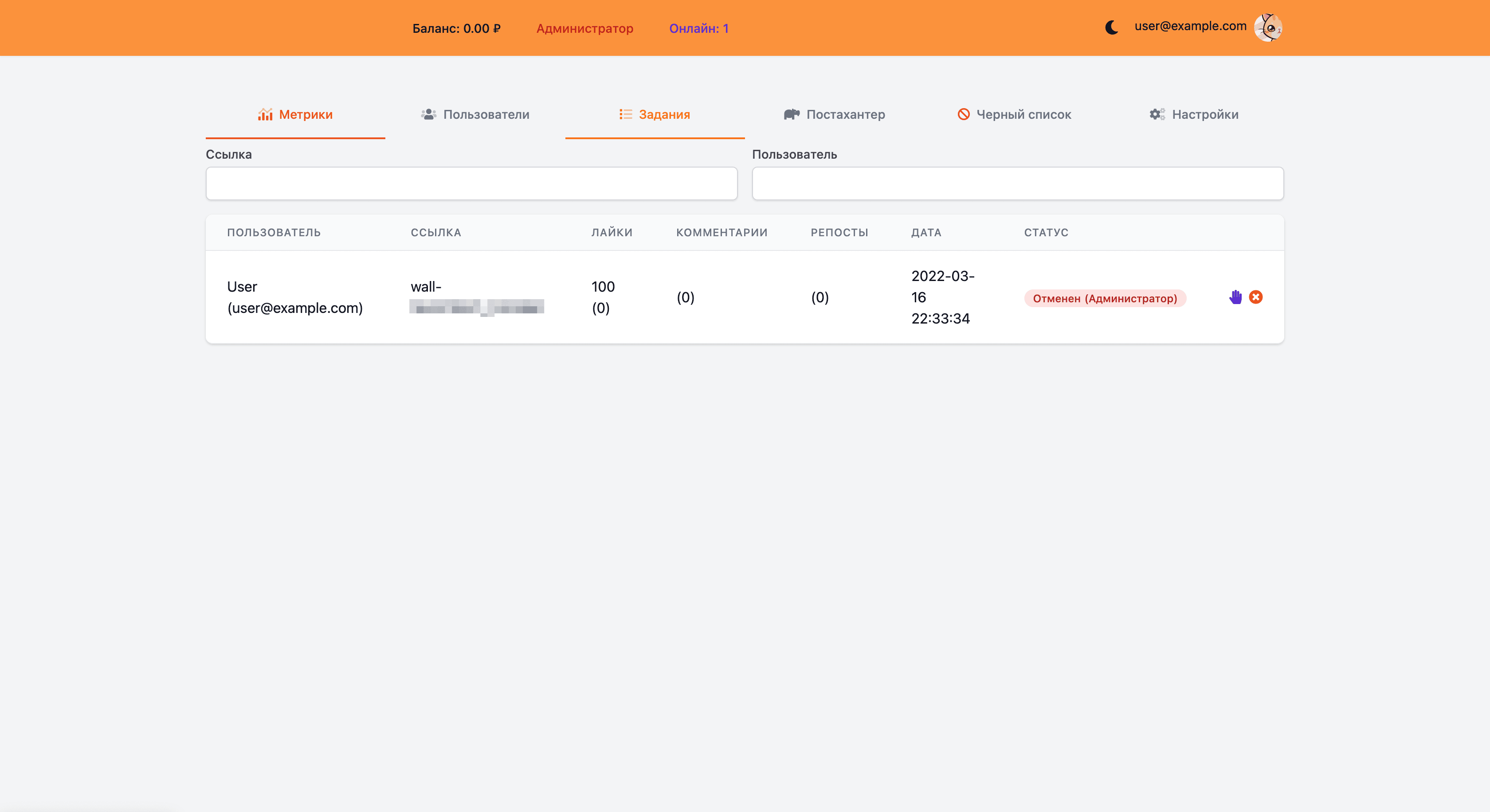Toggle dark mode moon icon
The height and width of the screenshot is (812, 1490).
(1111, 27)
